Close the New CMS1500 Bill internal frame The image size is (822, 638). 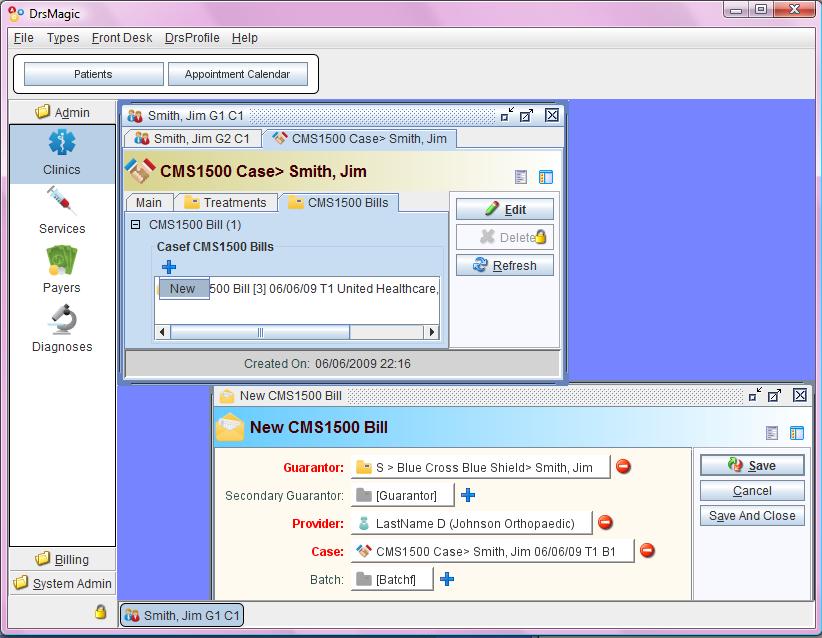tap(799, 395)
